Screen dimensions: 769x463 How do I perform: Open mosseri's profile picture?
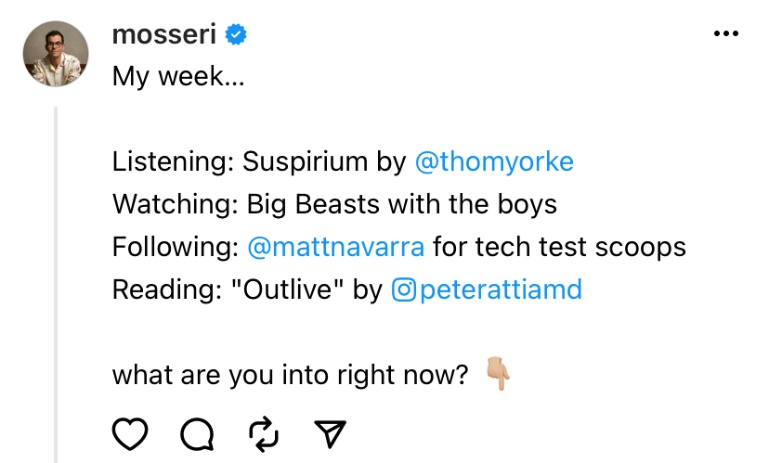tap(57, 54)
